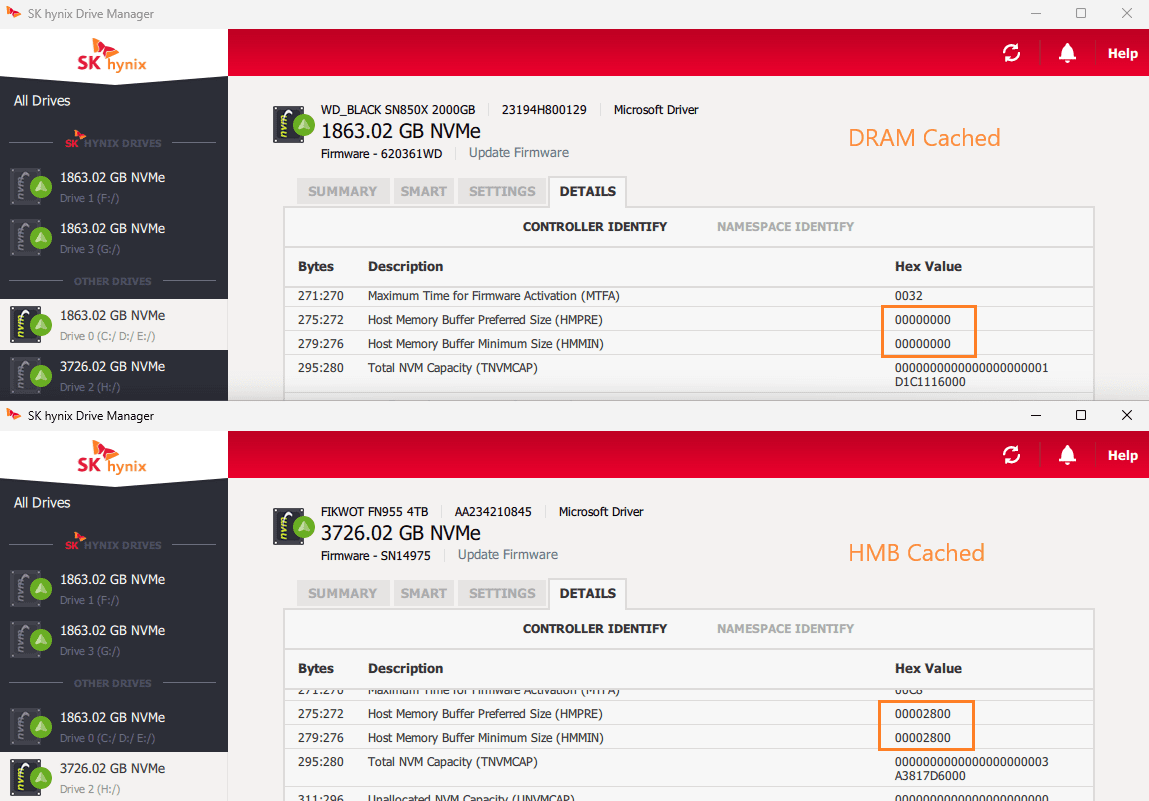The image size is (1149, 801).
Task: Open SUMMARY tab for WD_BLACK drive
Action: [x=342, y=191]
